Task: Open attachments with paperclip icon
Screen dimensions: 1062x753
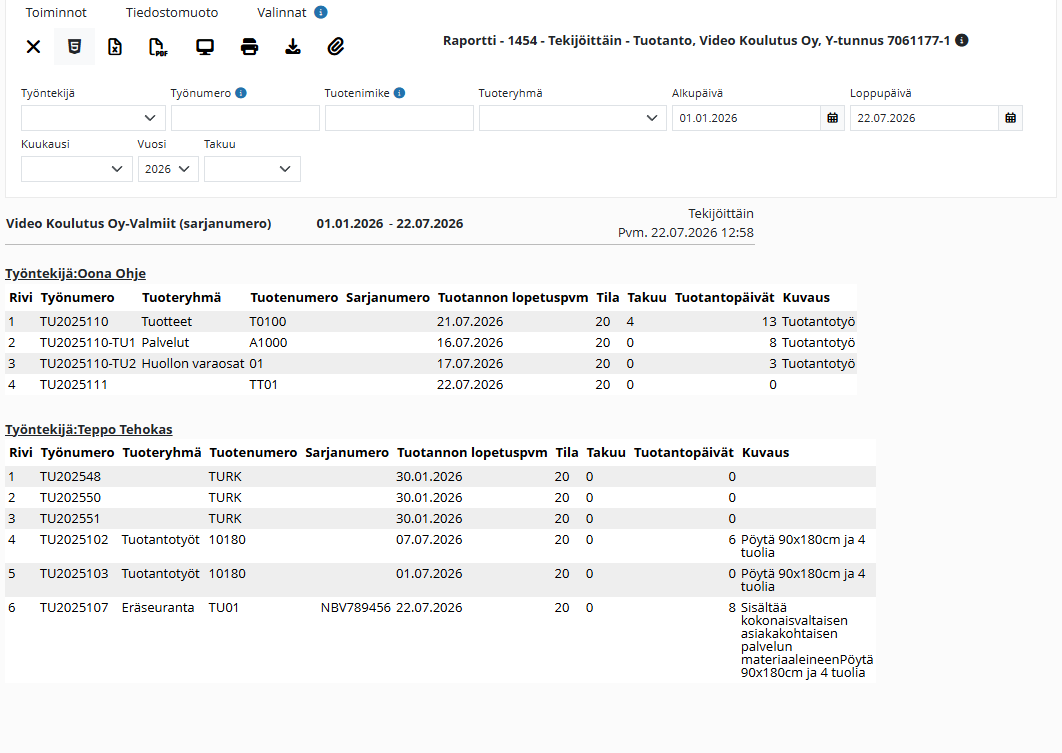Action: [x=336, y=47]
